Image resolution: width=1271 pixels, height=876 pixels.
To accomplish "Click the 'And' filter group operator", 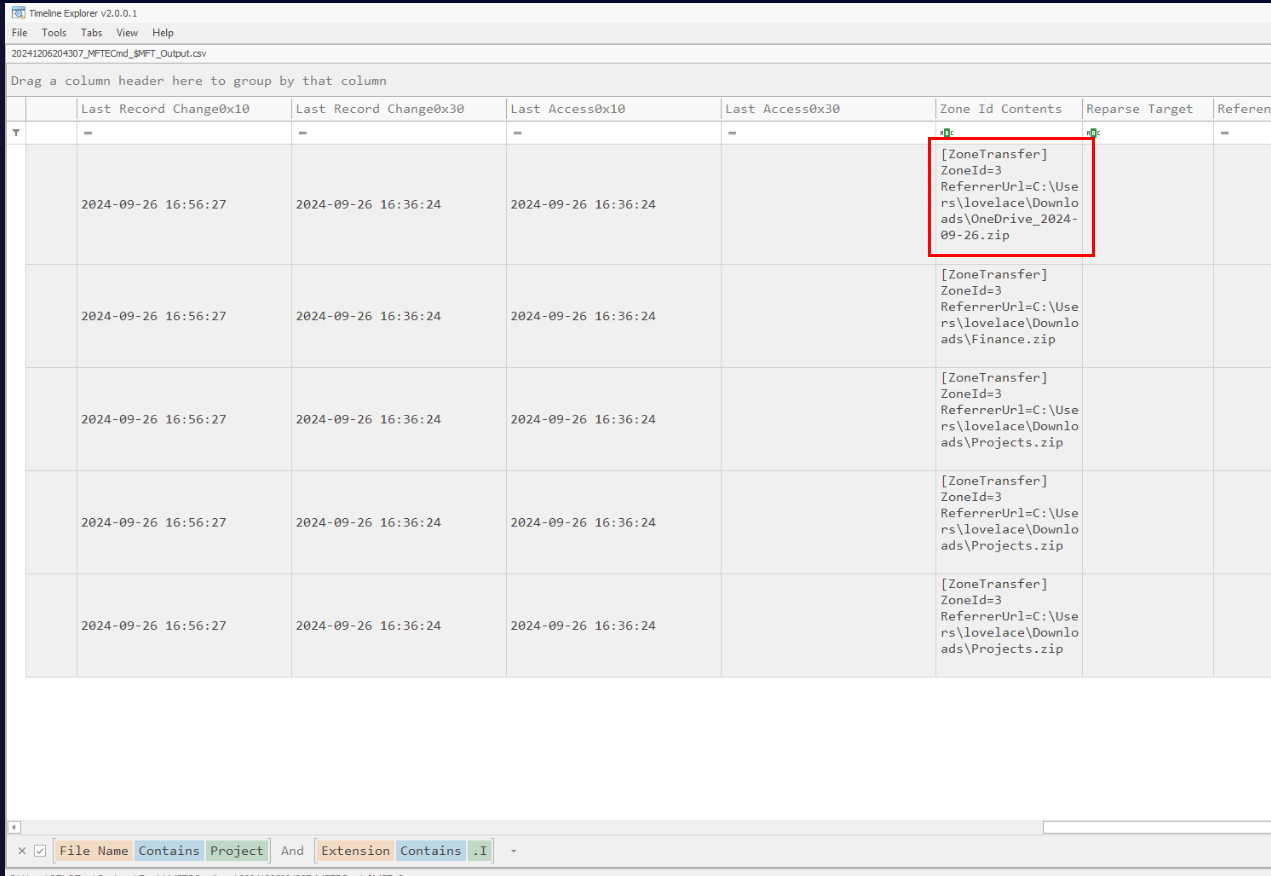I will 292,851.
